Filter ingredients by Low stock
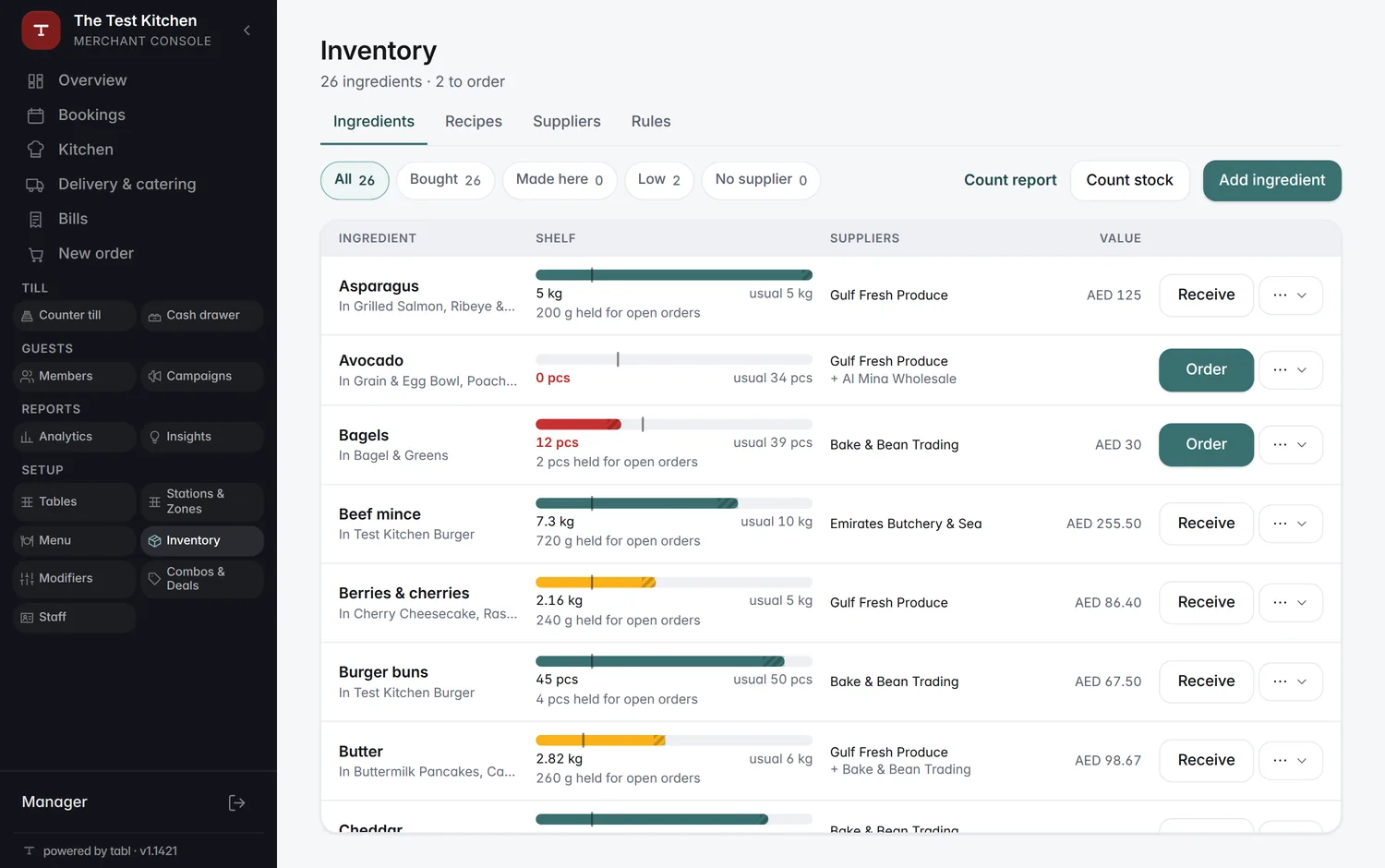 point(659,180)
